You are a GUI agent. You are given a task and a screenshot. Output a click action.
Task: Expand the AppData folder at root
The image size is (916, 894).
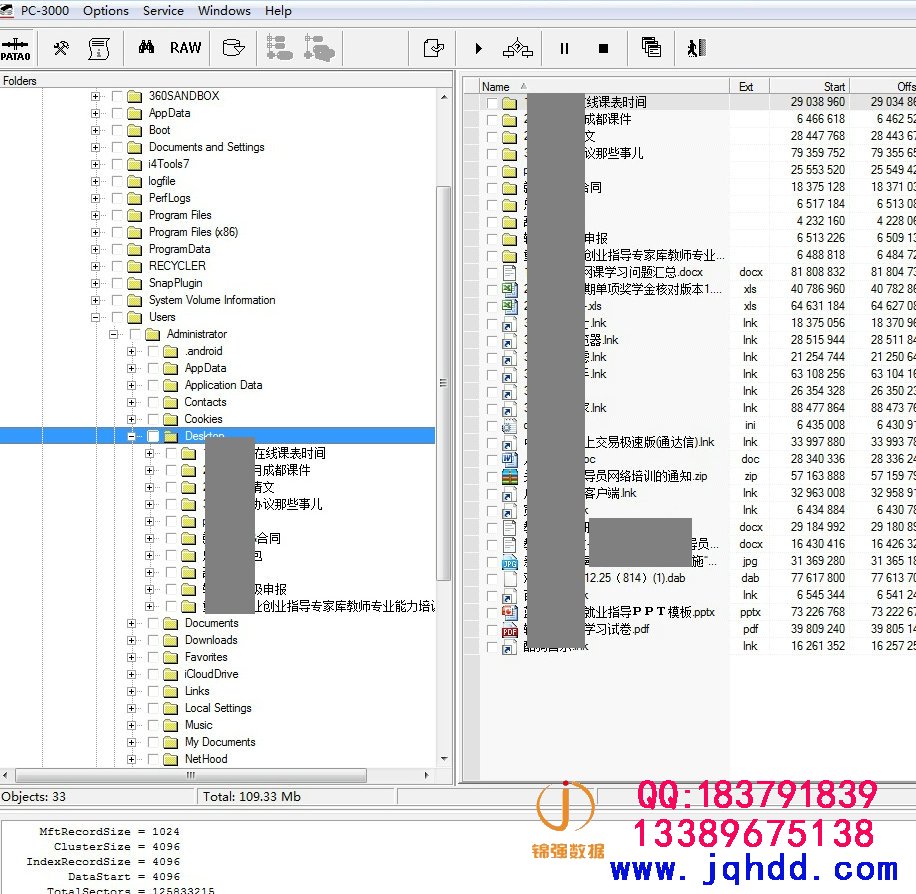click(x=95, y=113)
